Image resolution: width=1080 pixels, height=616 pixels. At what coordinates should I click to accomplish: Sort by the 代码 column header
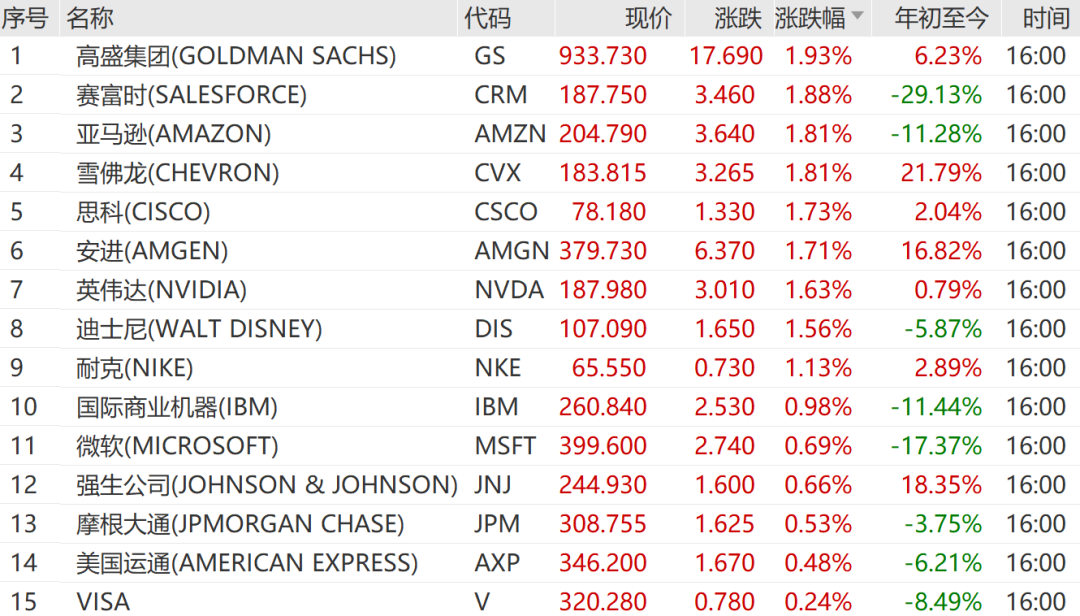(488, 18)
